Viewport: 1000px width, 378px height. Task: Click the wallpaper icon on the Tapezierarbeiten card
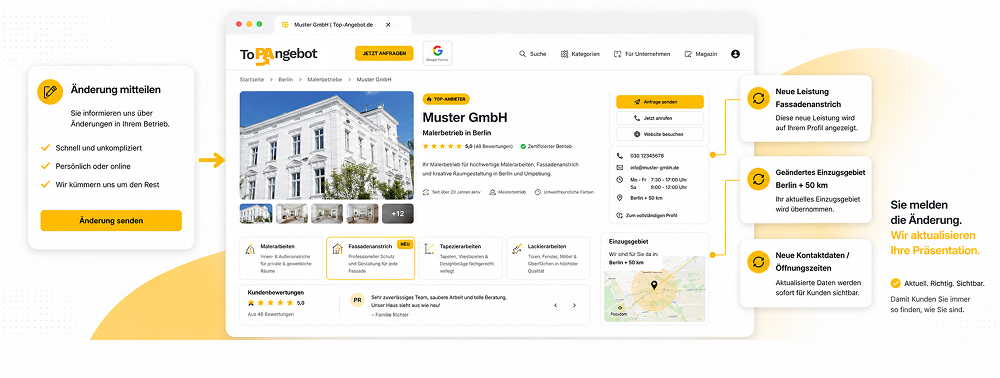pyautogui.click(x=429, y=249)
